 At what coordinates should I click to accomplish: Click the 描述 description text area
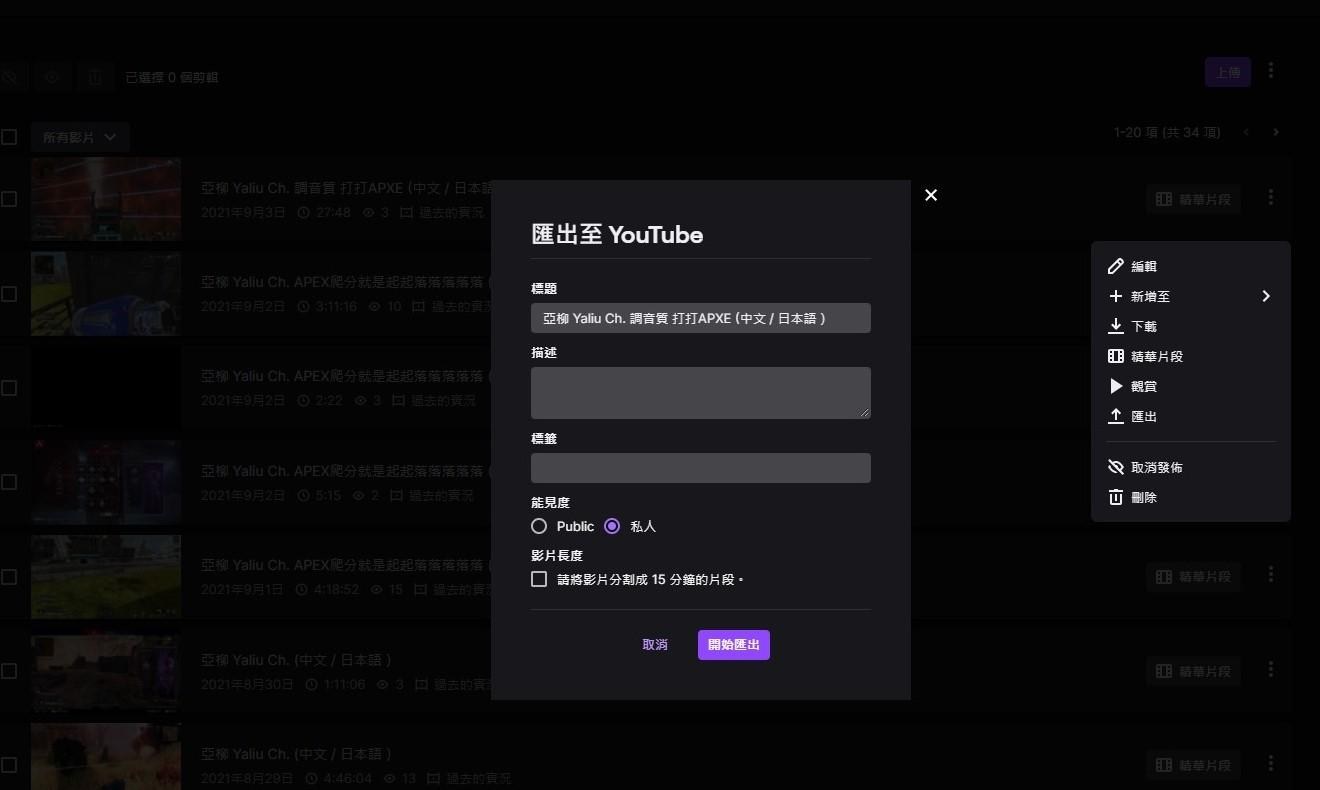point(701,392)
